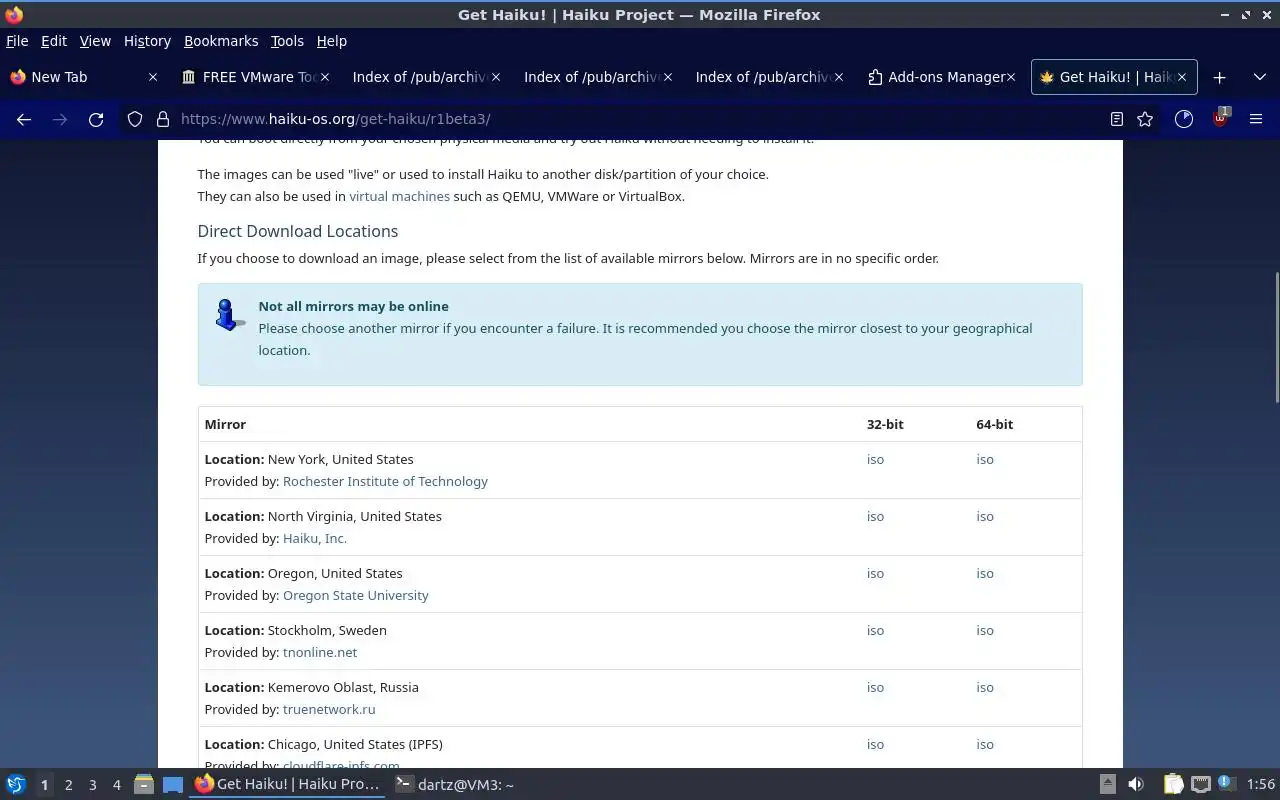Click the tracking protection shield icon

pos(135,119)
